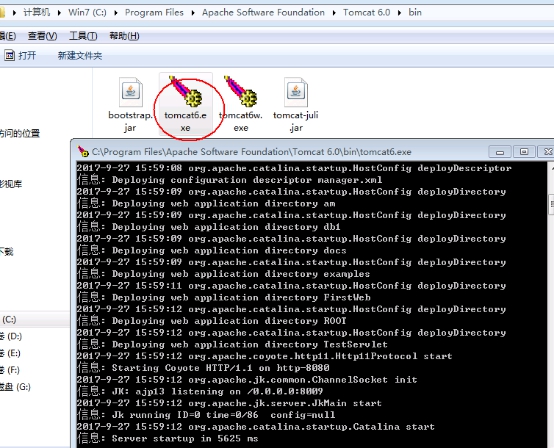Click the console window vertical scrollbar thumb
This screenshot has height=448, width=554.
coord(551,204)
